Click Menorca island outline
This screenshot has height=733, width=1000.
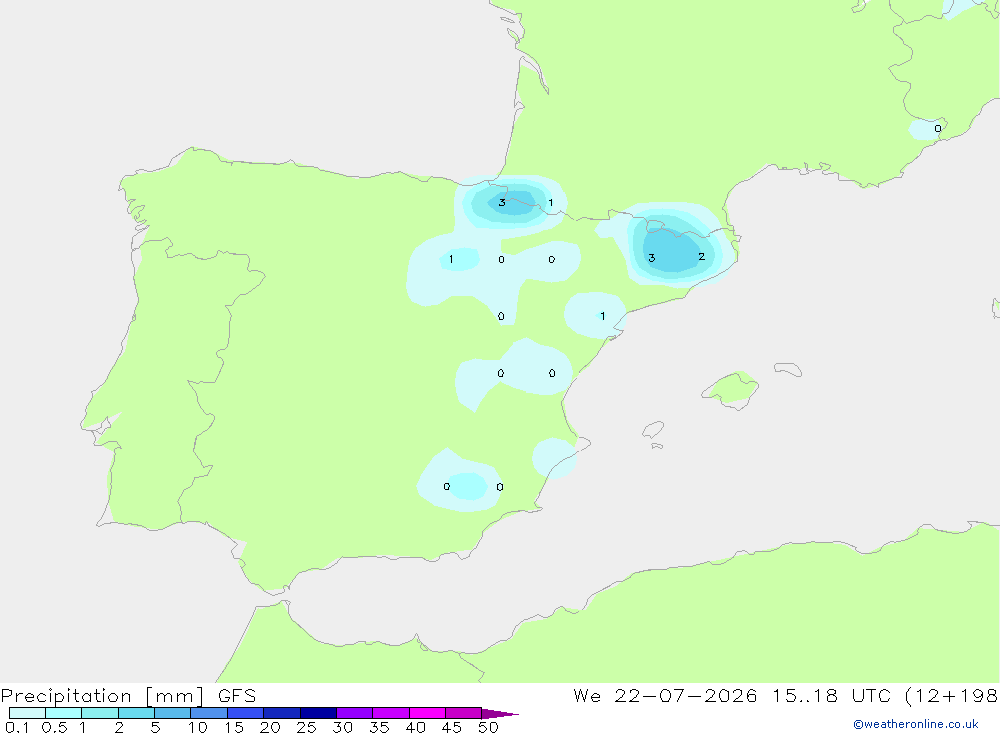click(788, 369)
